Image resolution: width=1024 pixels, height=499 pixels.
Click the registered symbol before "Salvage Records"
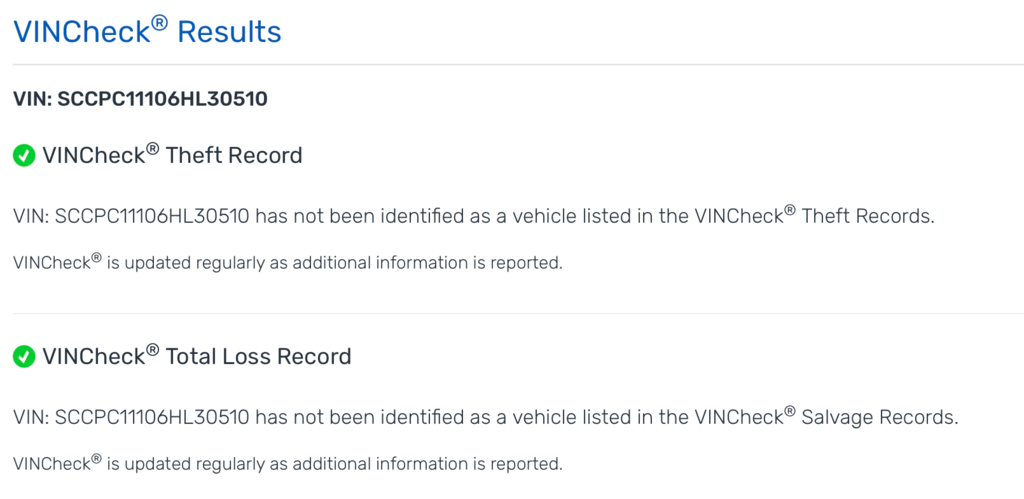790,410
